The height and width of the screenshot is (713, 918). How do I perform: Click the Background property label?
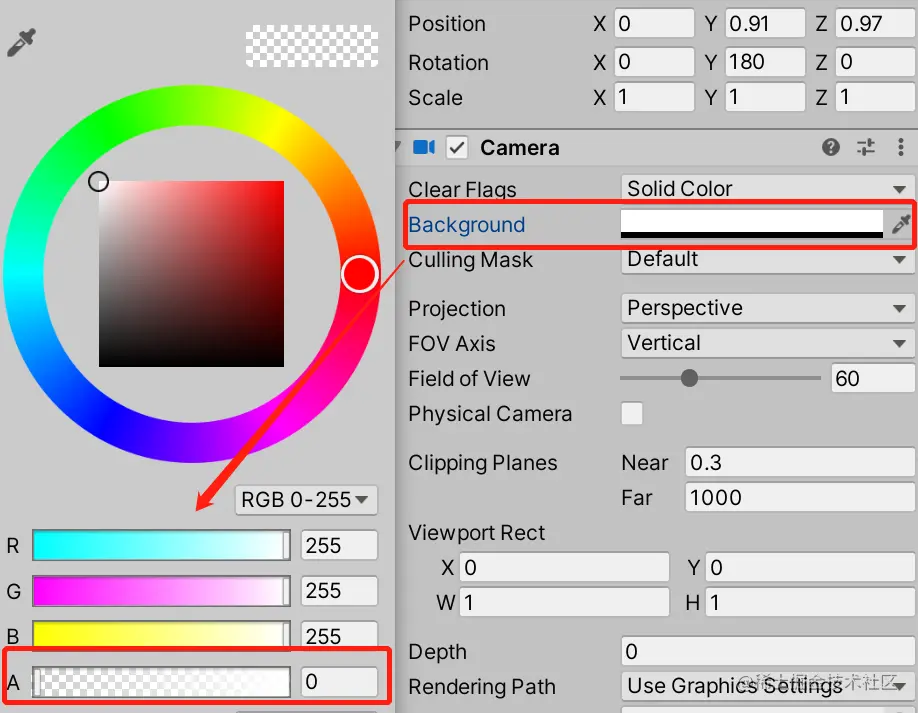coord(467,225)
